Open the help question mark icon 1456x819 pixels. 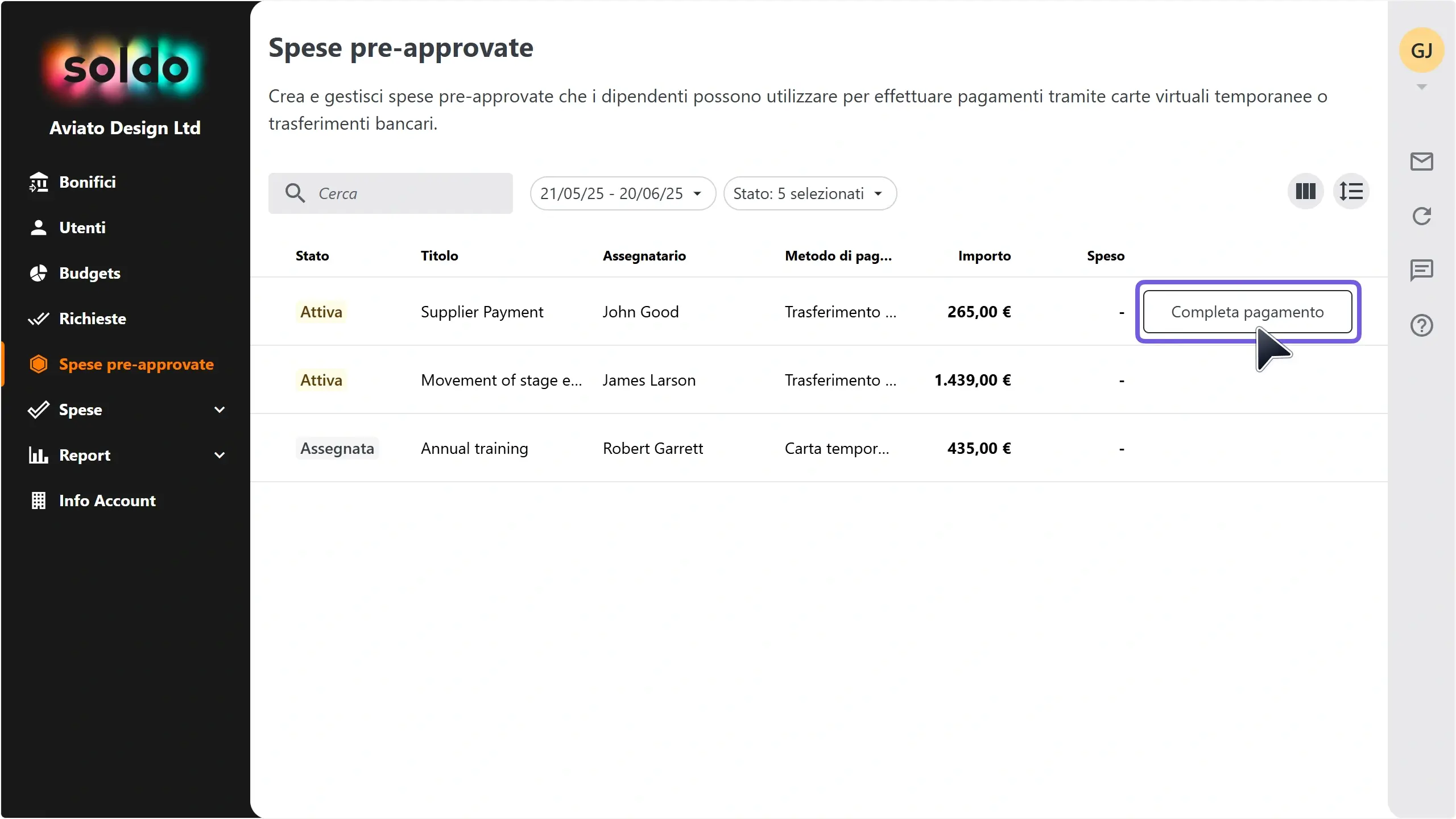pos(1422,325)
